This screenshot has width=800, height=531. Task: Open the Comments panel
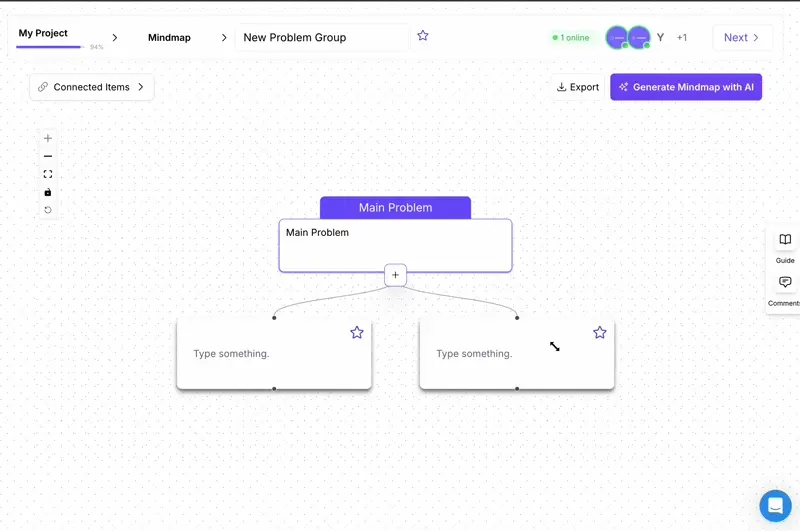click(785, 289)
